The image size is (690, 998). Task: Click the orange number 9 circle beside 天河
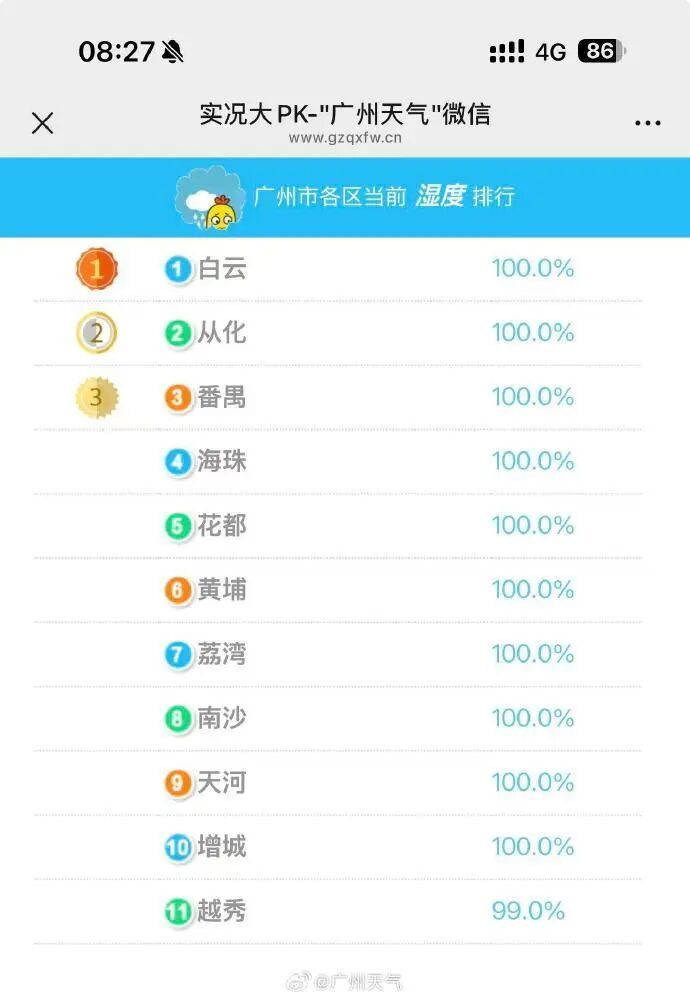point(176,783)
